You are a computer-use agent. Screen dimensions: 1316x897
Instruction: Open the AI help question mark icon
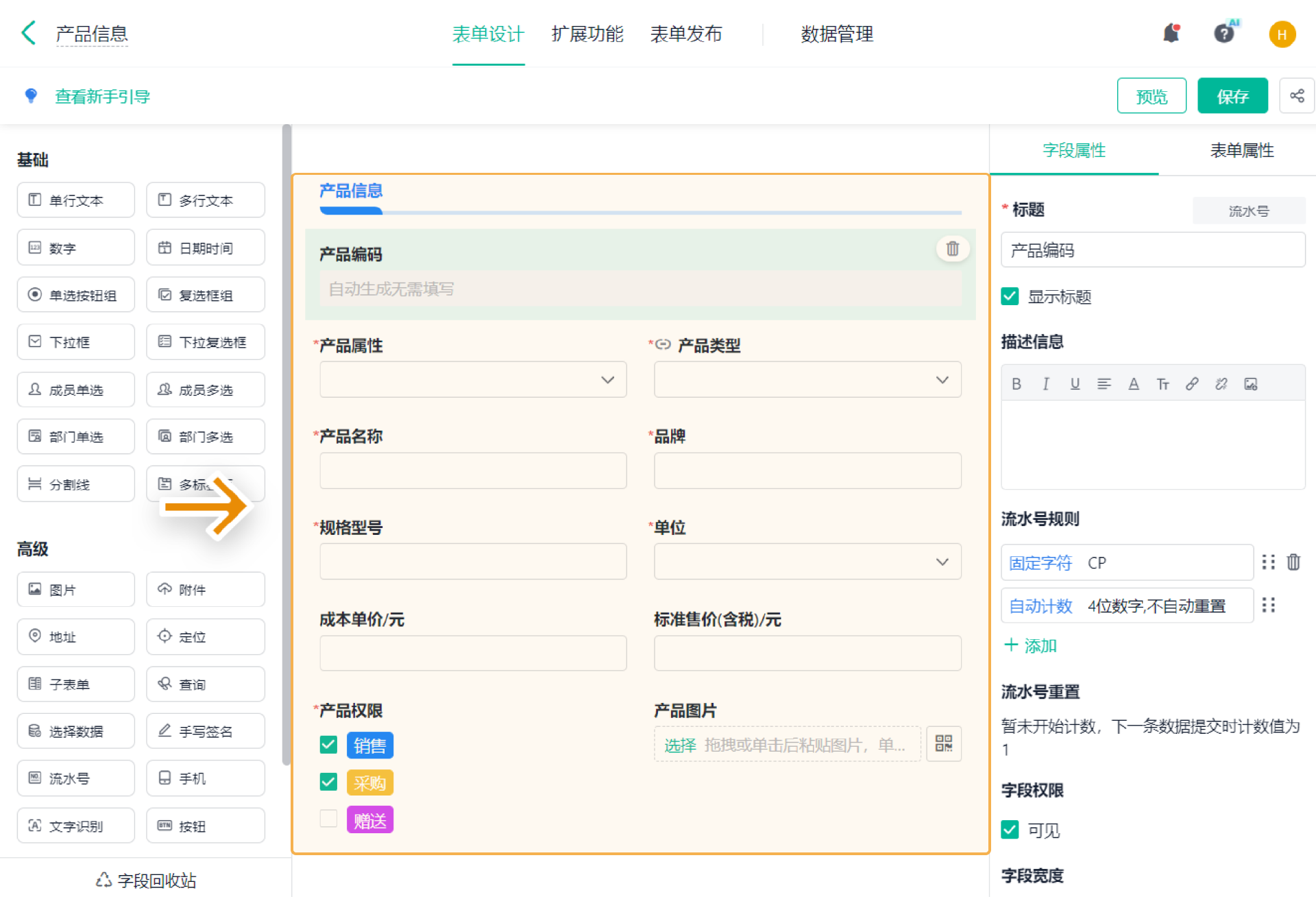pyautogui.click(x=1224, y=34)
